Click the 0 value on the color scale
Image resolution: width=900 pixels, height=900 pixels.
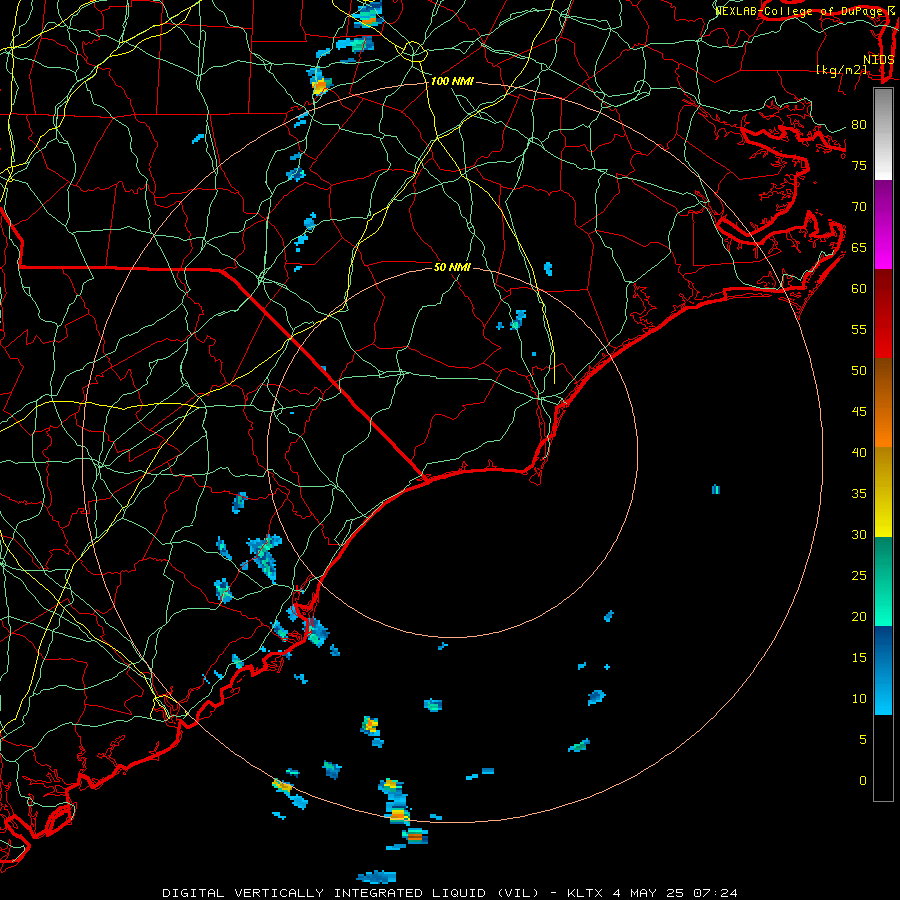pyautogui.click(x=863, y=781)
